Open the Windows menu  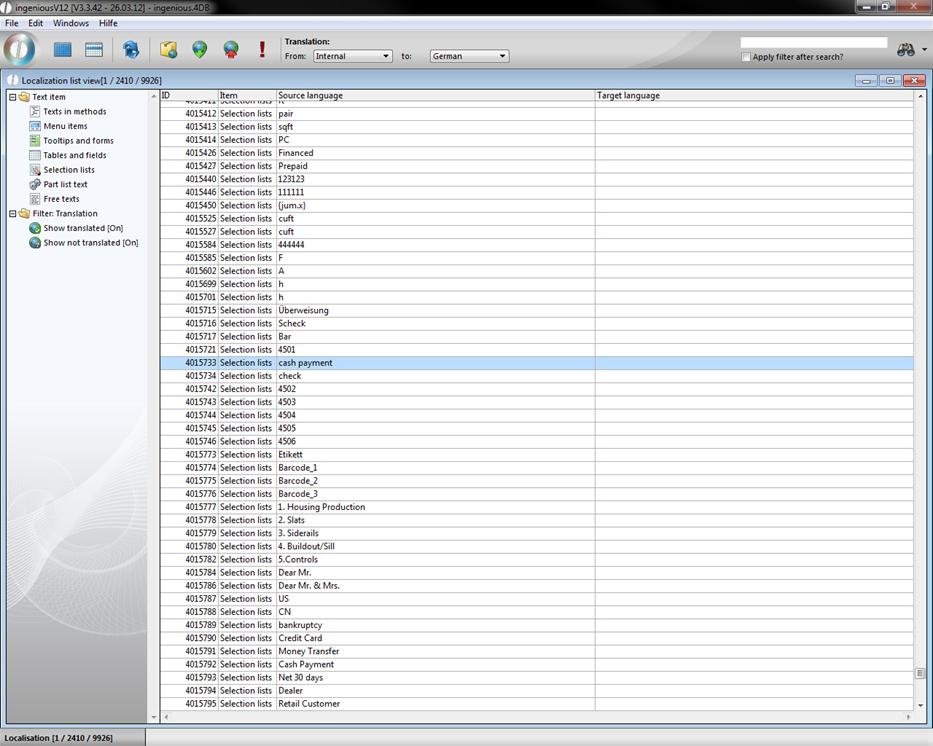click(70, 23)
